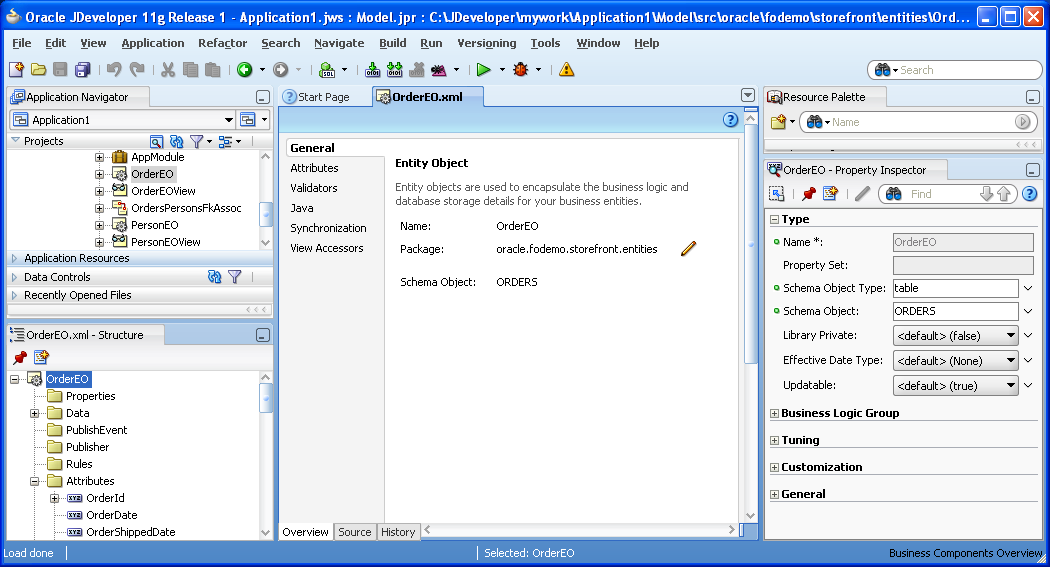Expand the Customization section
The height and width of the screenshot is (567, 1050).
(x=775, y=467)
